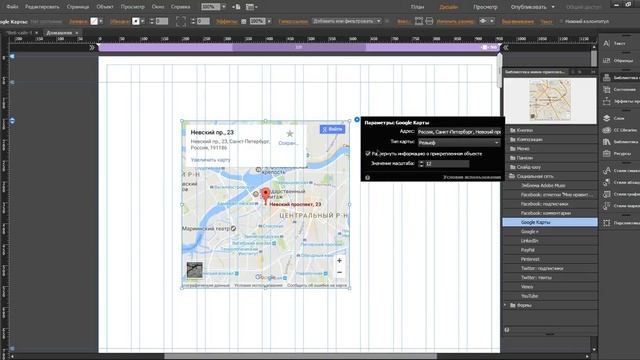The height and width of the screenshot is (360, 640).
Task: Switch to the Plan (План) view
Action: click(417, 7)
